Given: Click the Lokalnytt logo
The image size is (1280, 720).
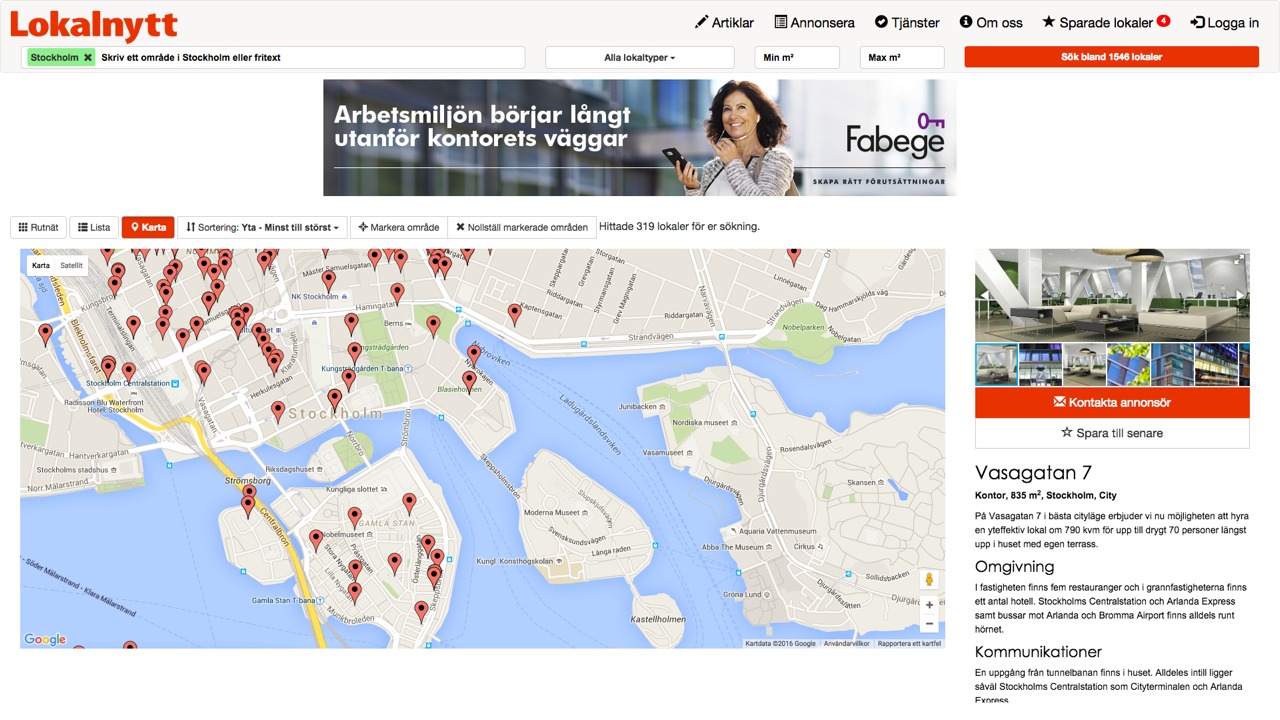Looking at the screenshot, I should [x=94, y=25].
